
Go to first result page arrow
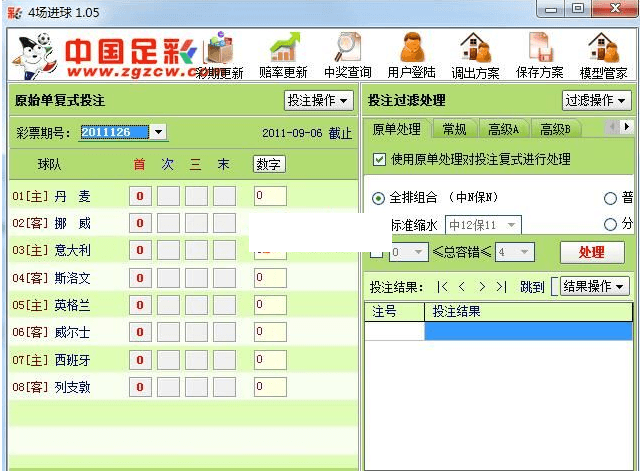[x=442, y=287]
